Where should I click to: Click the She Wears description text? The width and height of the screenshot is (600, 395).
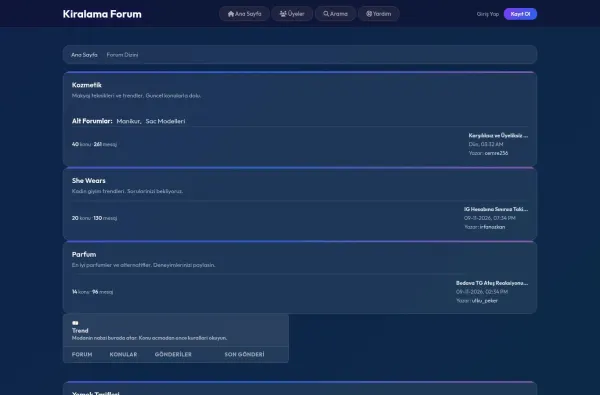(127, 191)
